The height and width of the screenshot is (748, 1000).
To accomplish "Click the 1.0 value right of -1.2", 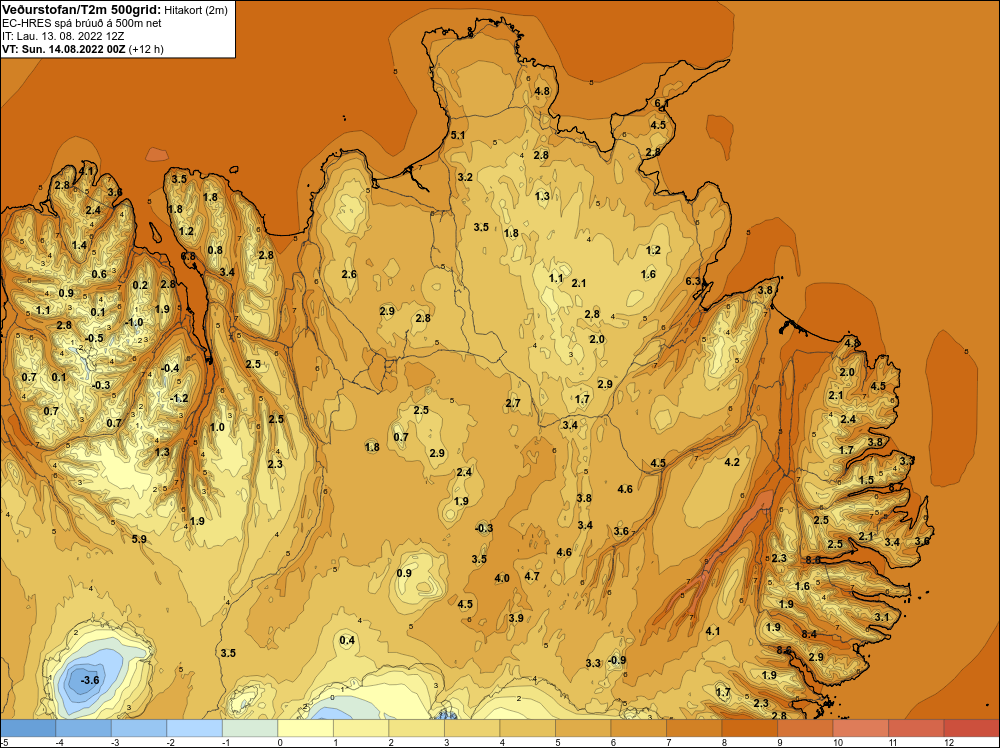I will [x=217, y=427].
